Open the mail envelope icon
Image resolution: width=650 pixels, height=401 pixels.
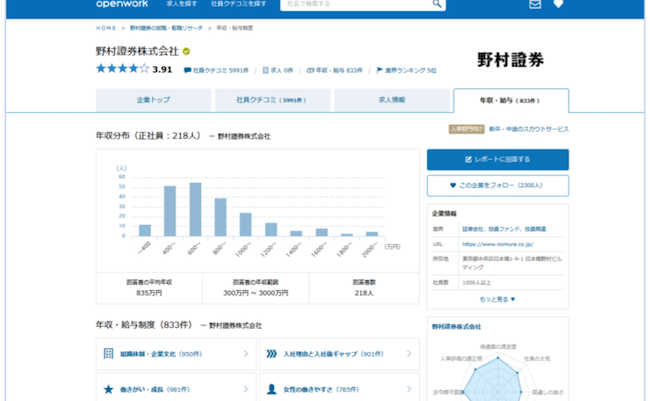coord(535,4)
